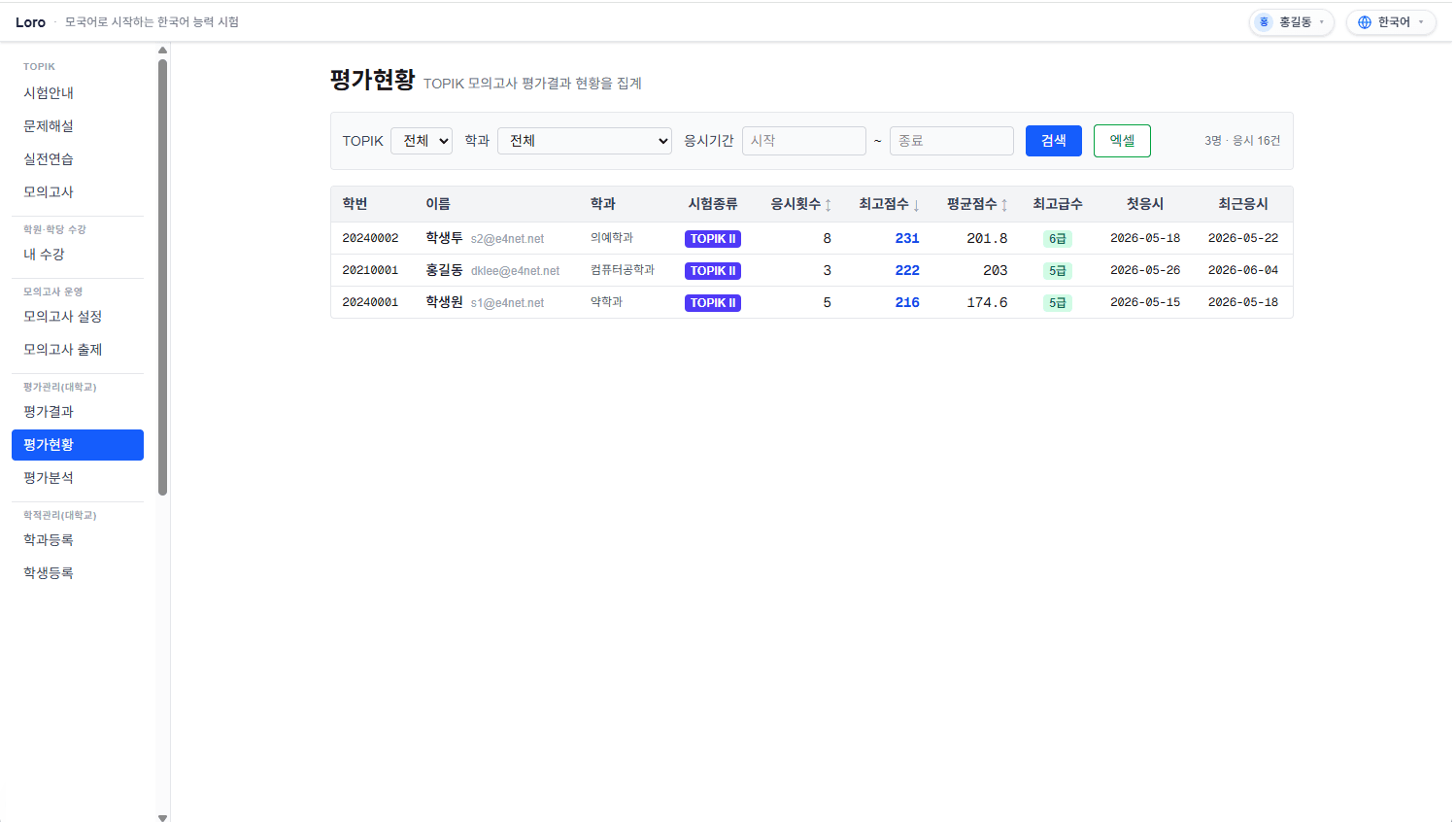Open 모의고사 출제 sidebar item
The image size is (1456, 822).
coord(78,350)
